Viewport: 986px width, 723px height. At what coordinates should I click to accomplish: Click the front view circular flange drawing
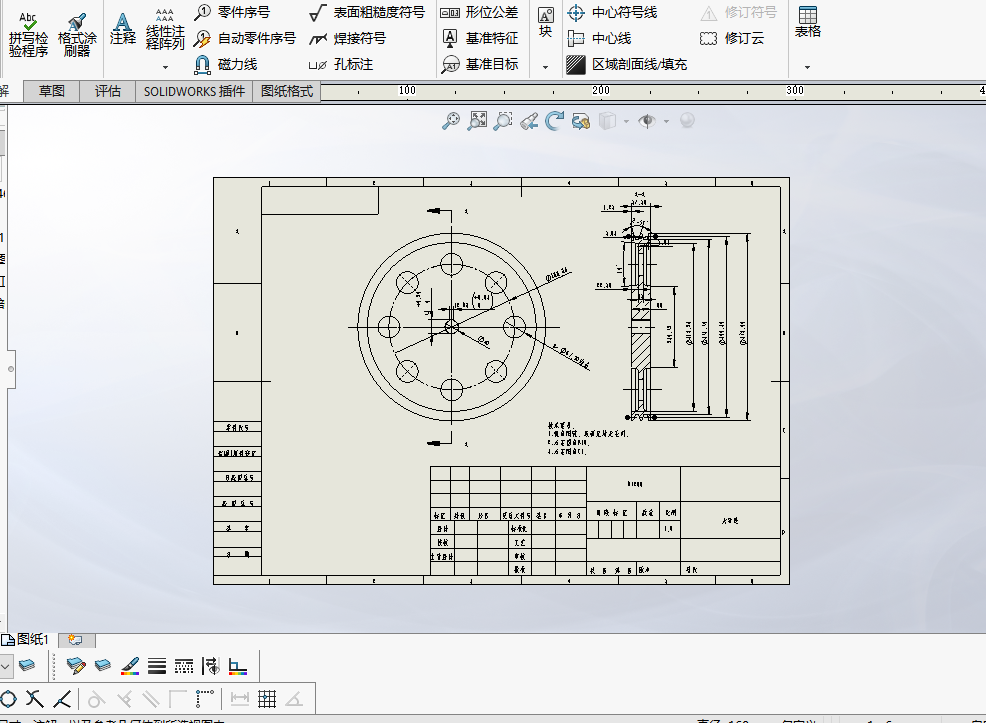[x=451, y=327]
